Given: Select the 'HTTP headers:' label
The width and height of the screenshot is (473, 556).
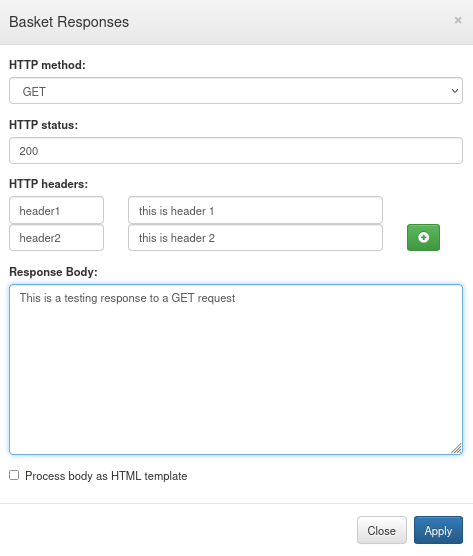Looking at the screenshot, I should (x=48, y=184).
